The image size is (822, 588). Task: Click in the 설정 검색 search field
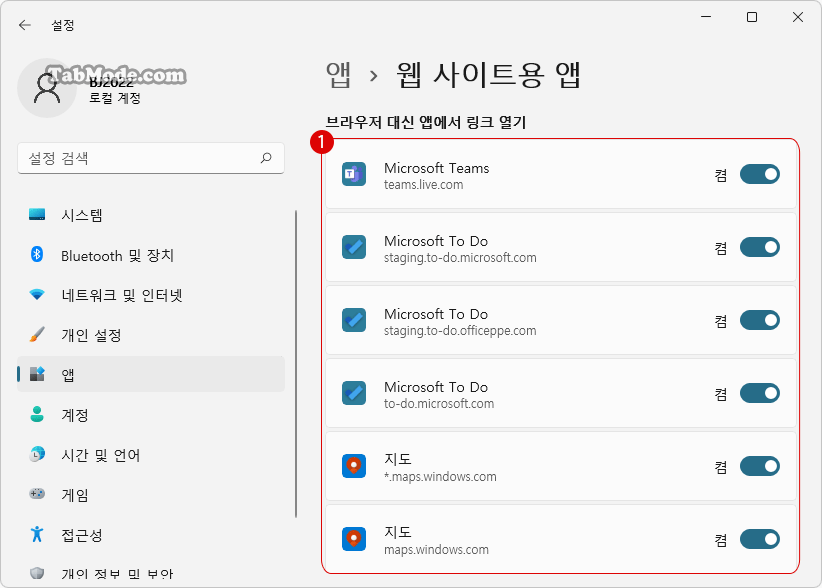[151, 158]
